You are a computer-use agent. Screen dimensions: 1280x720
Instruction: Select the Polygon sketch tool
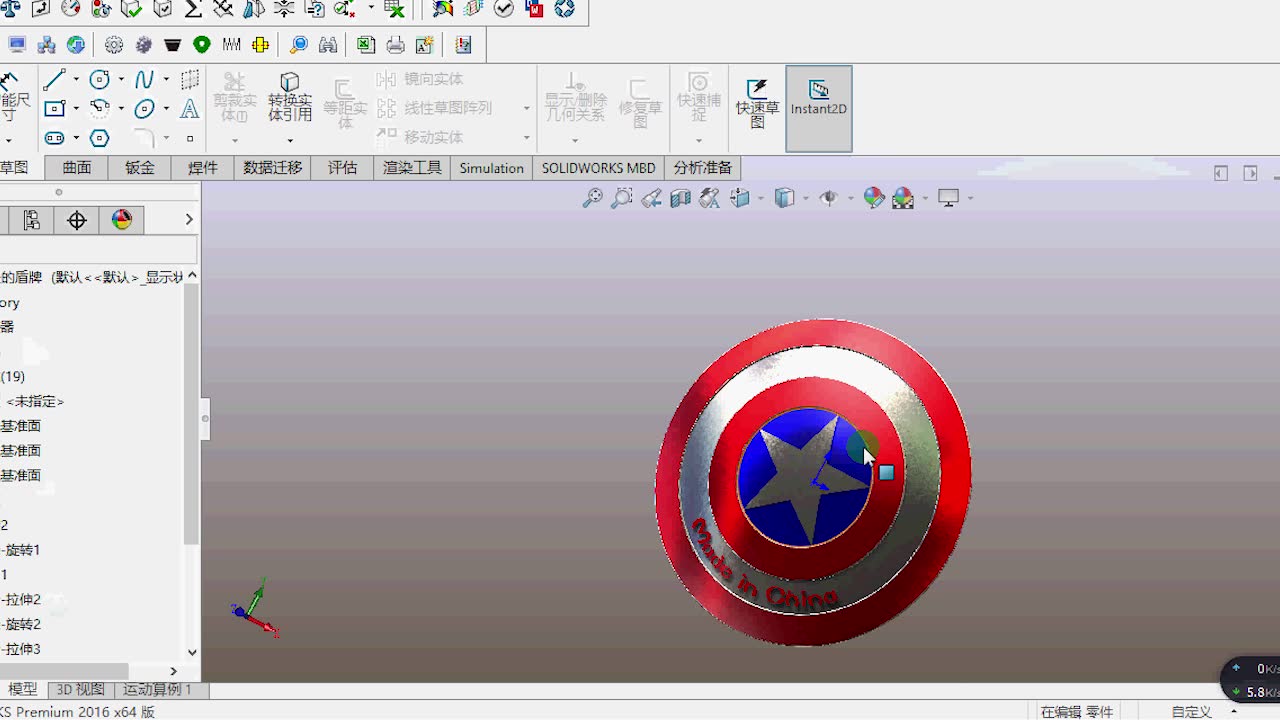(x=99, y=138)
